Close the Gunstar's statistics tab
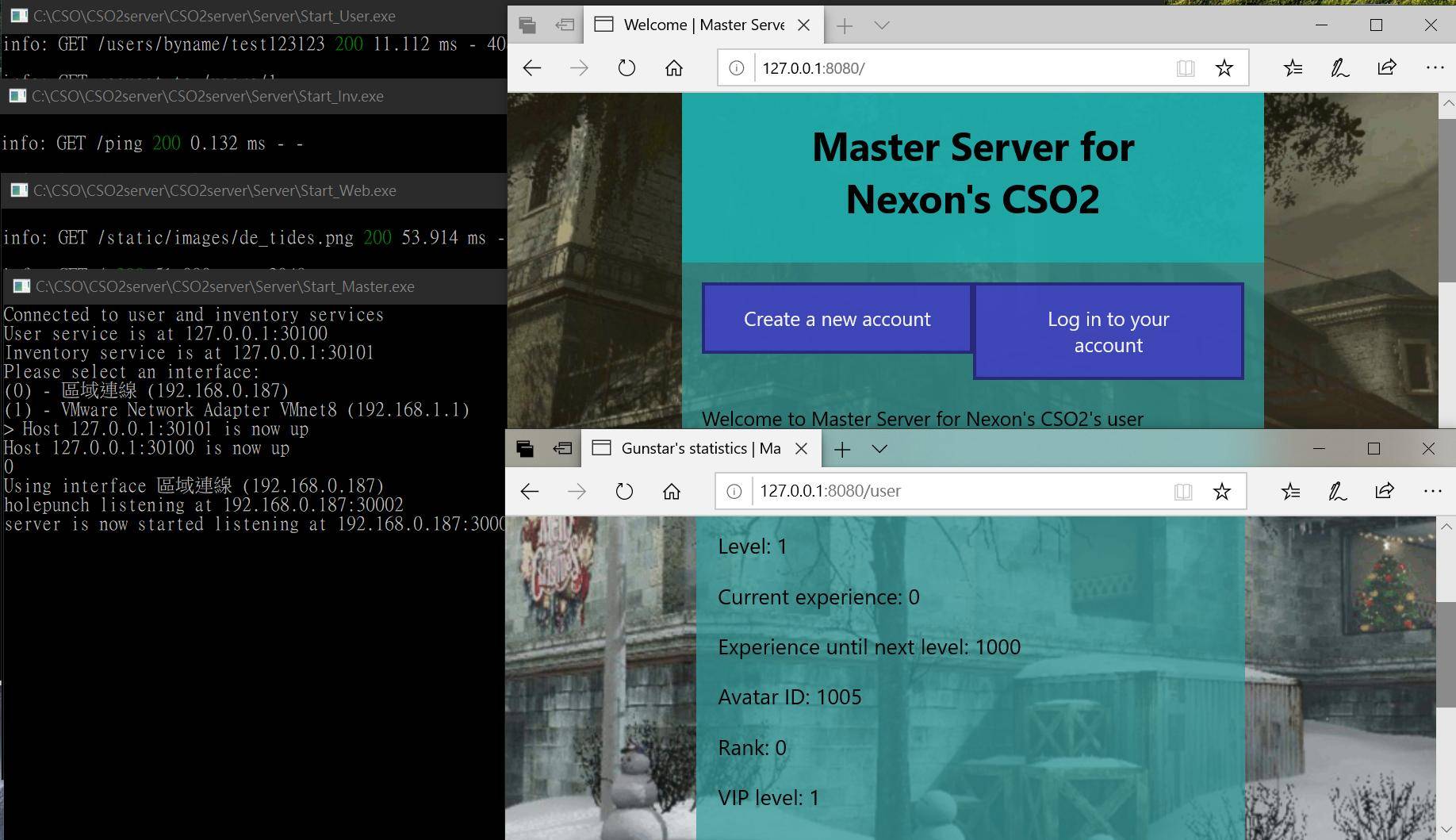This screenshot has height=840, width=1456. tap(801, 449)
